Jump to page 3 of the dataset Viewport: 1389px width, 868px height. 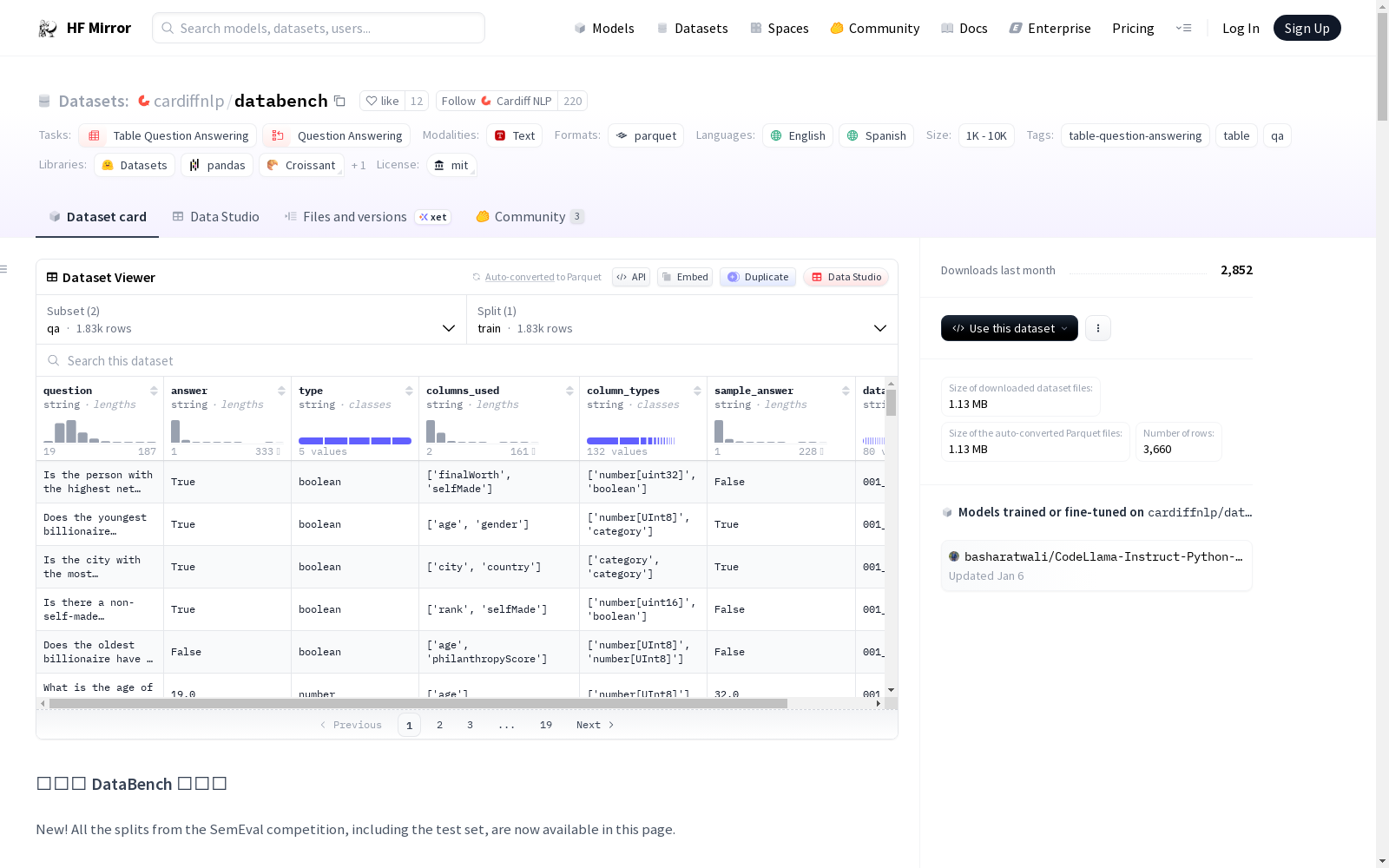click(471, 726)
